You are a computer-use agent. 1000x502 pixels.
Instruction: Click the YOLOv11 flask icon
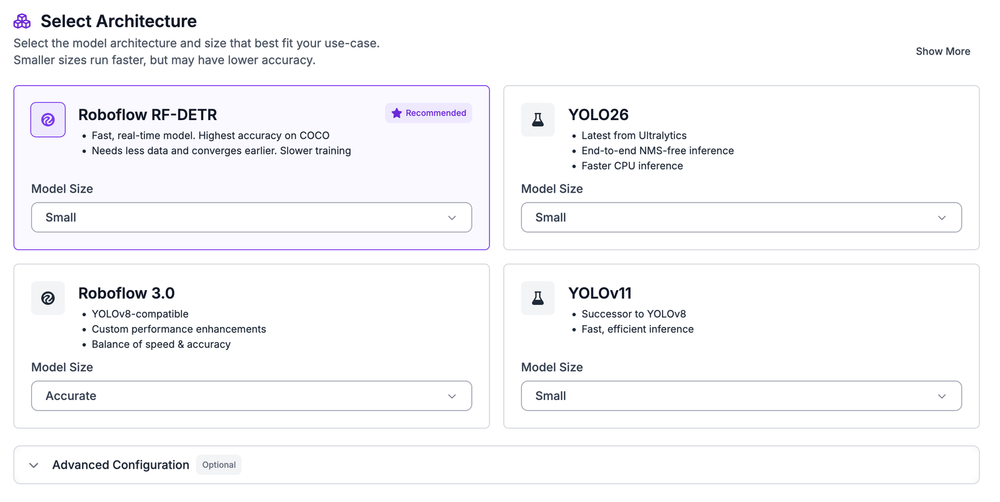coord(538,298)
